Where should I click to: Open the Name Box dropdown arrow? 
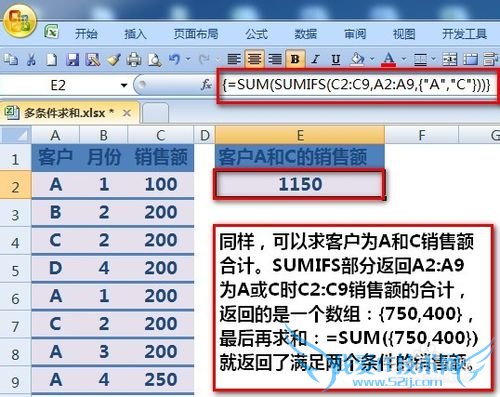click(x=124, y=86)
